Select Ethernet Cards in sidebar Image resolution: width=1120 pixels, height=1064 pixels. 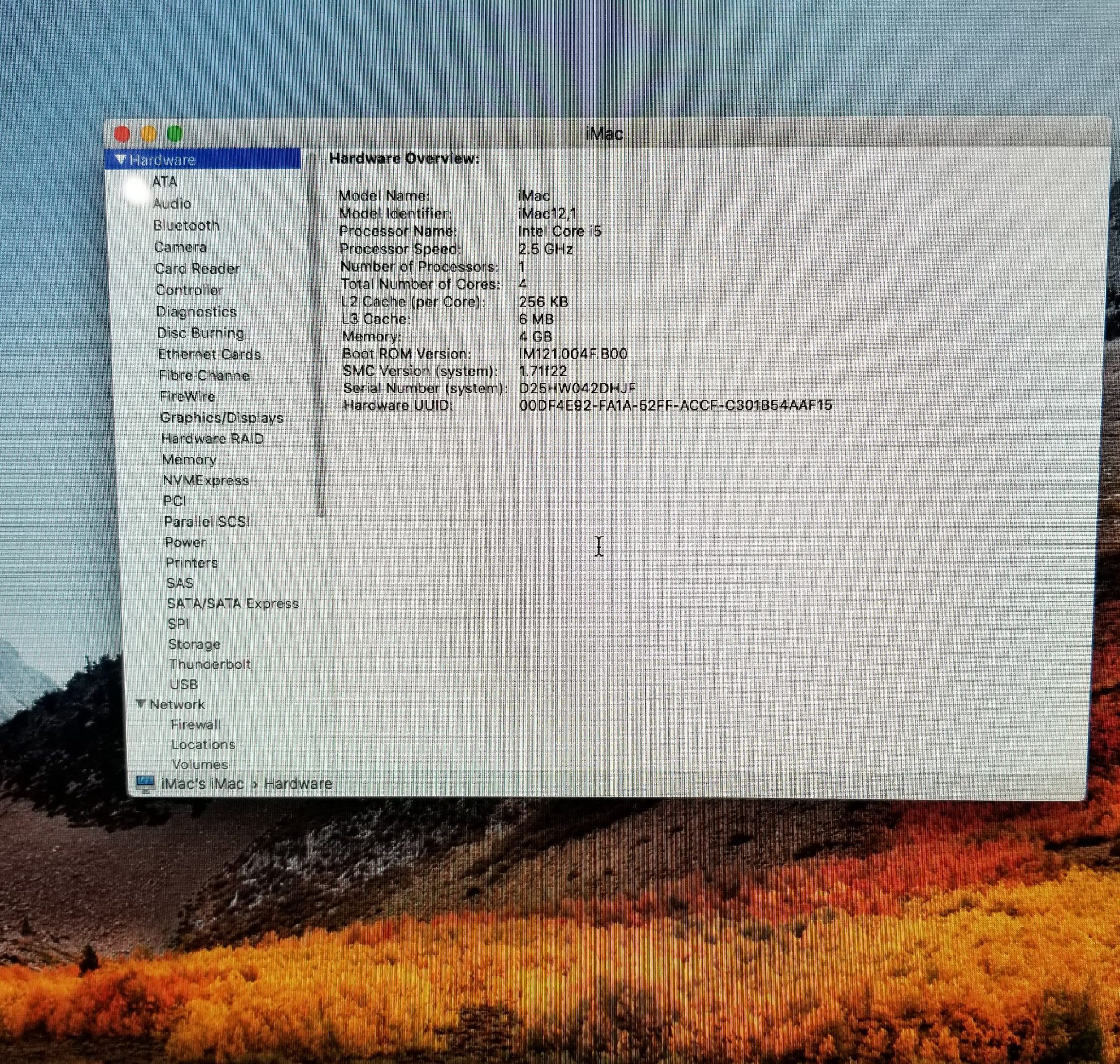tap(209, 355)
